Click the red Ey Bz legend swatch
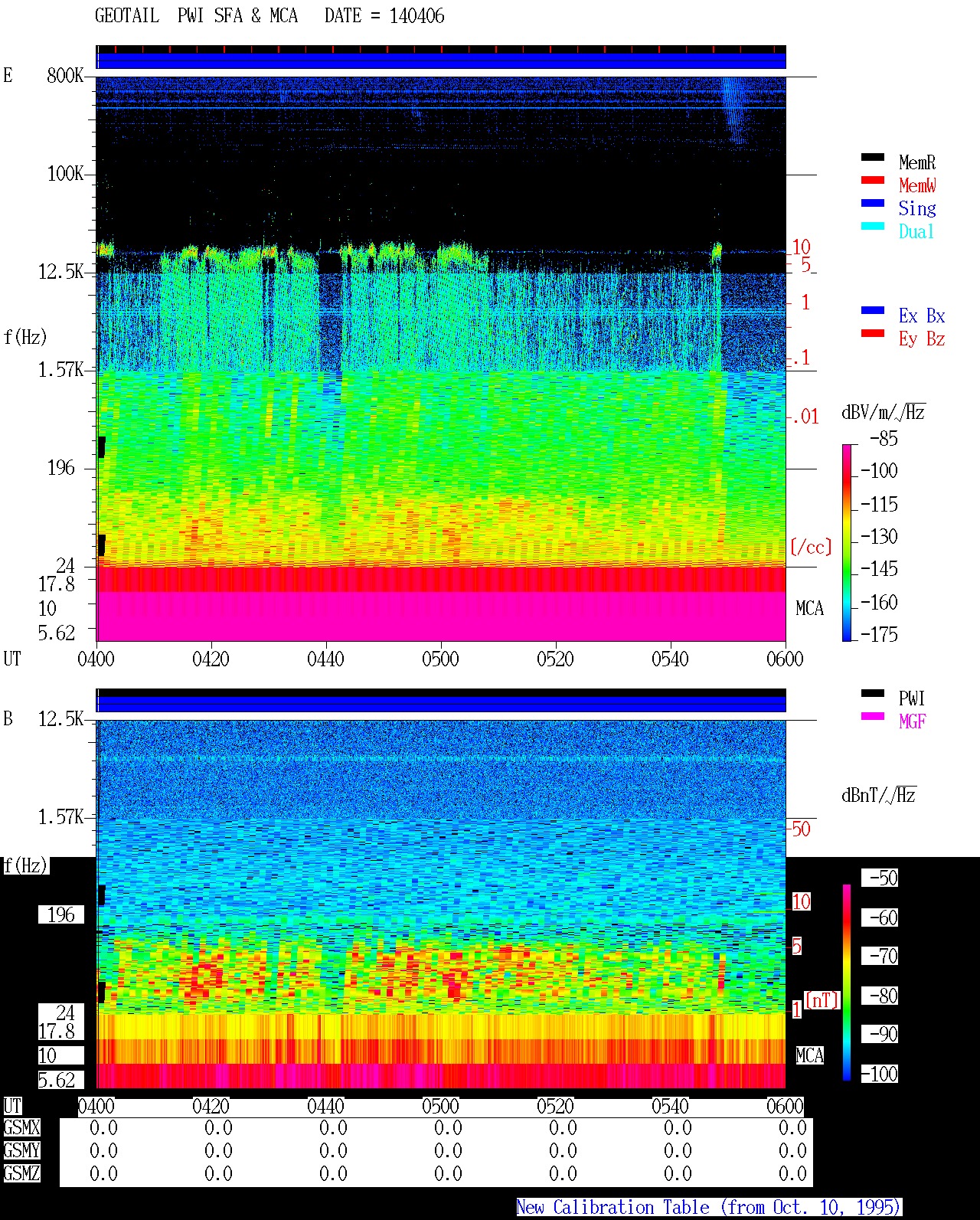The width and height of the screenshot is (980, 1220). (872, 333)
